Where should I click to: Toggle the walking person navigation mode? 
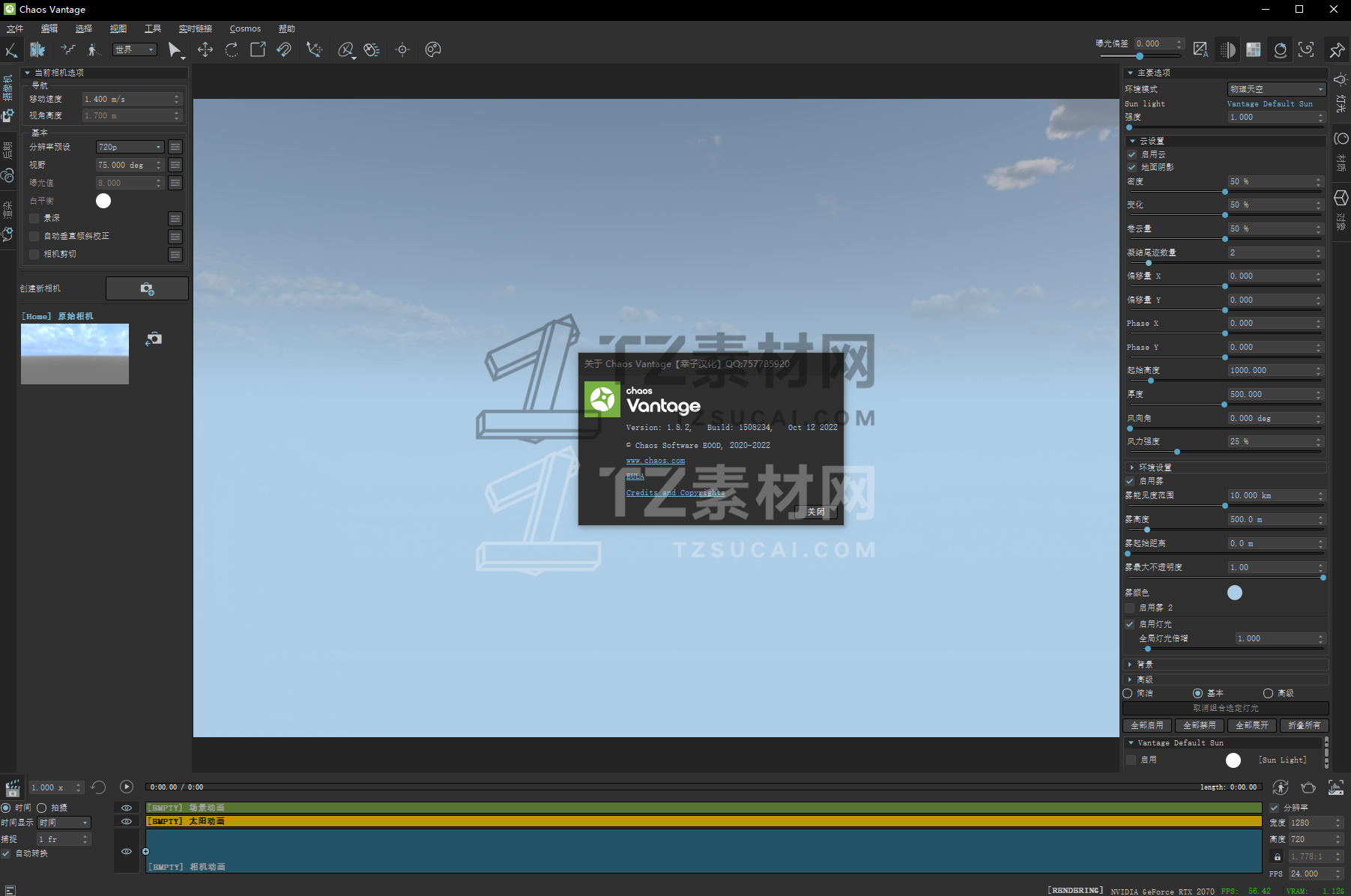point(93,49)
